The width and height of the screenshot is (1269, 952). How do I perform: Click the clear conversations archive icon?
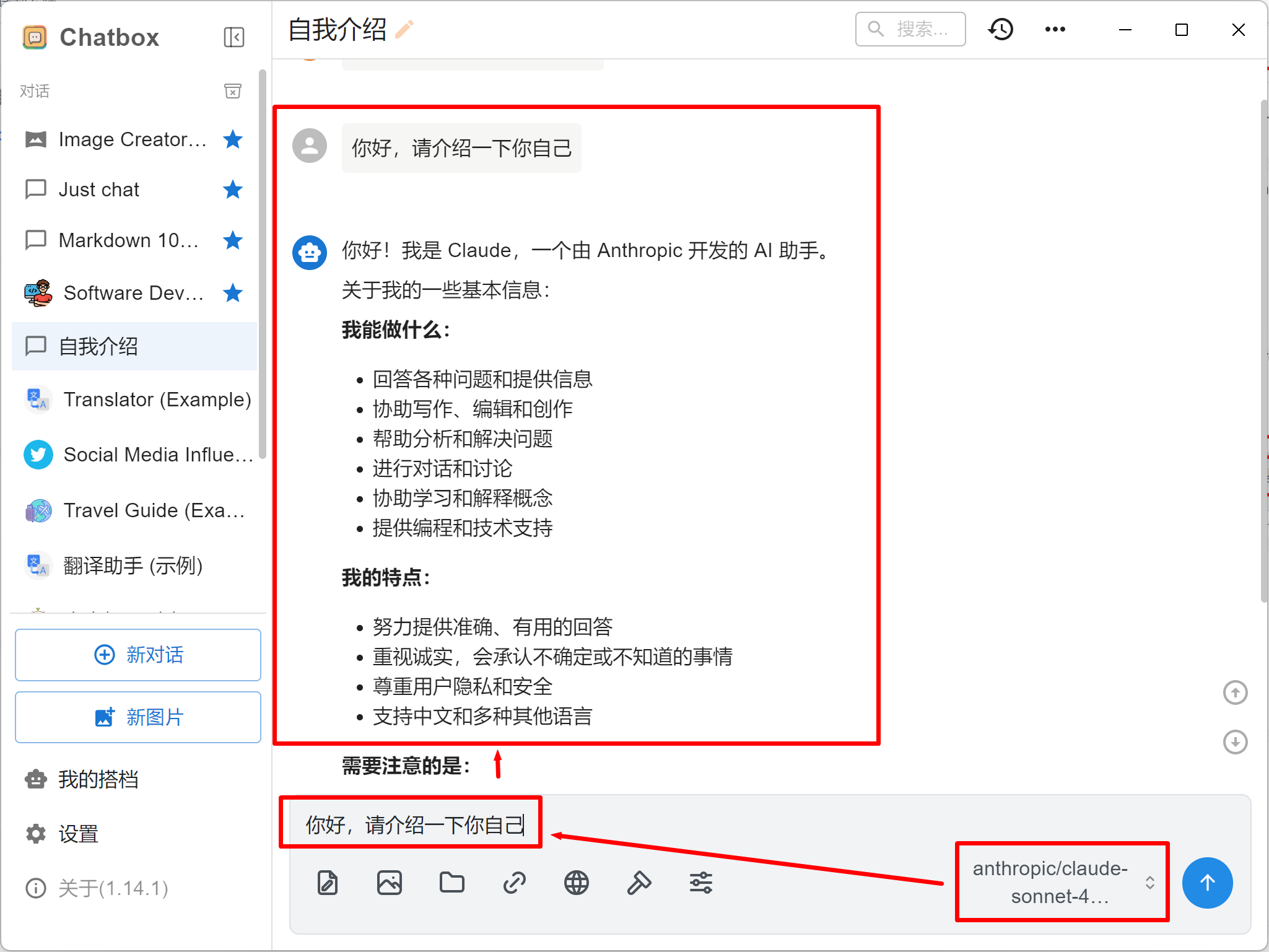(x=233, y=91)
